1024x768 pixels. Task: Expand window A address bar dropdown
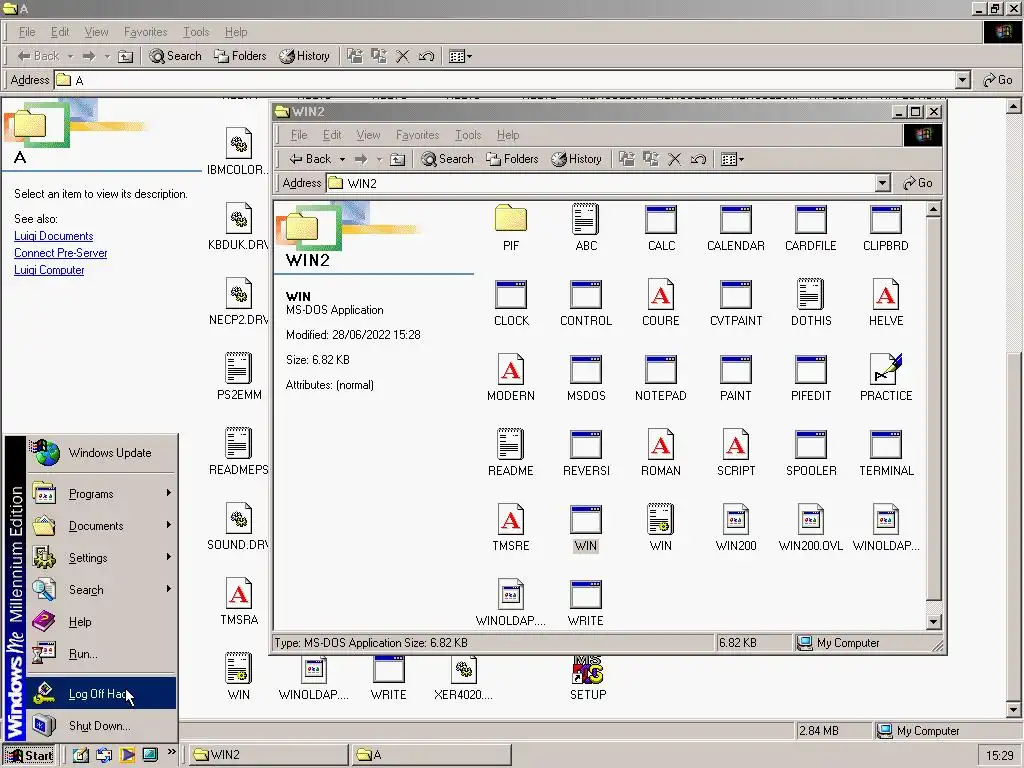pos(963,80)
